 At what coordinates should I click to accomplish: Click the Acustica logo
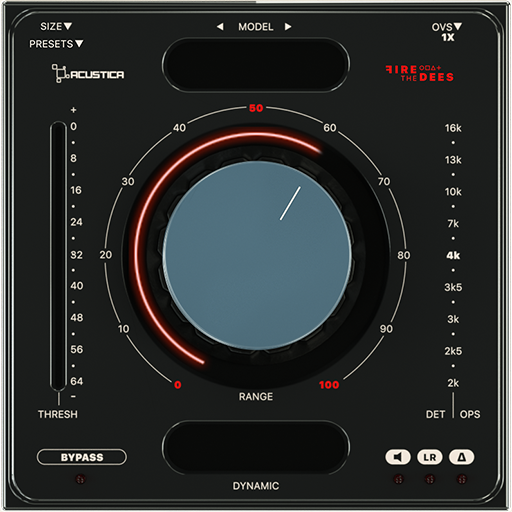click(88, 73)
